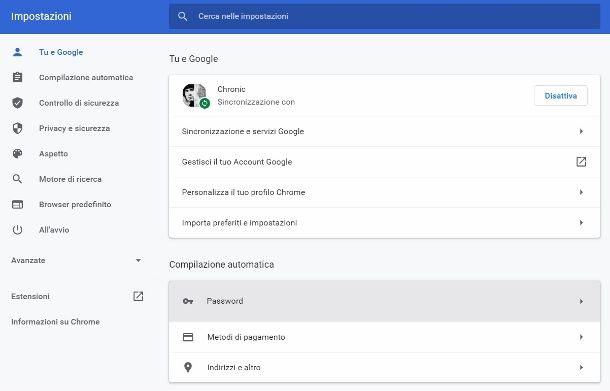Select Motore di ricerca in the sidebar

click(70, 179)
